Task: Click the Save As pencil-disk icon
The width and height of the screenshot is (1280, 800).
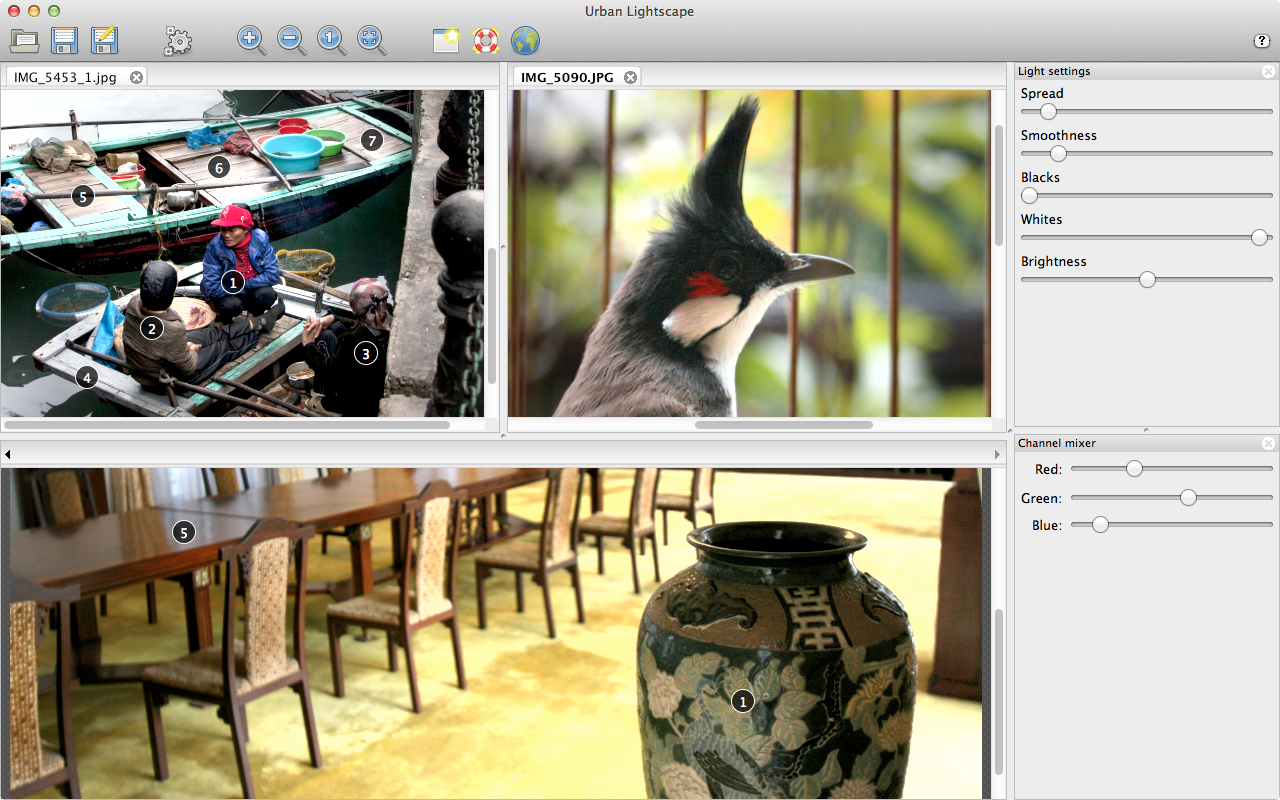Action: click(104, 41)
